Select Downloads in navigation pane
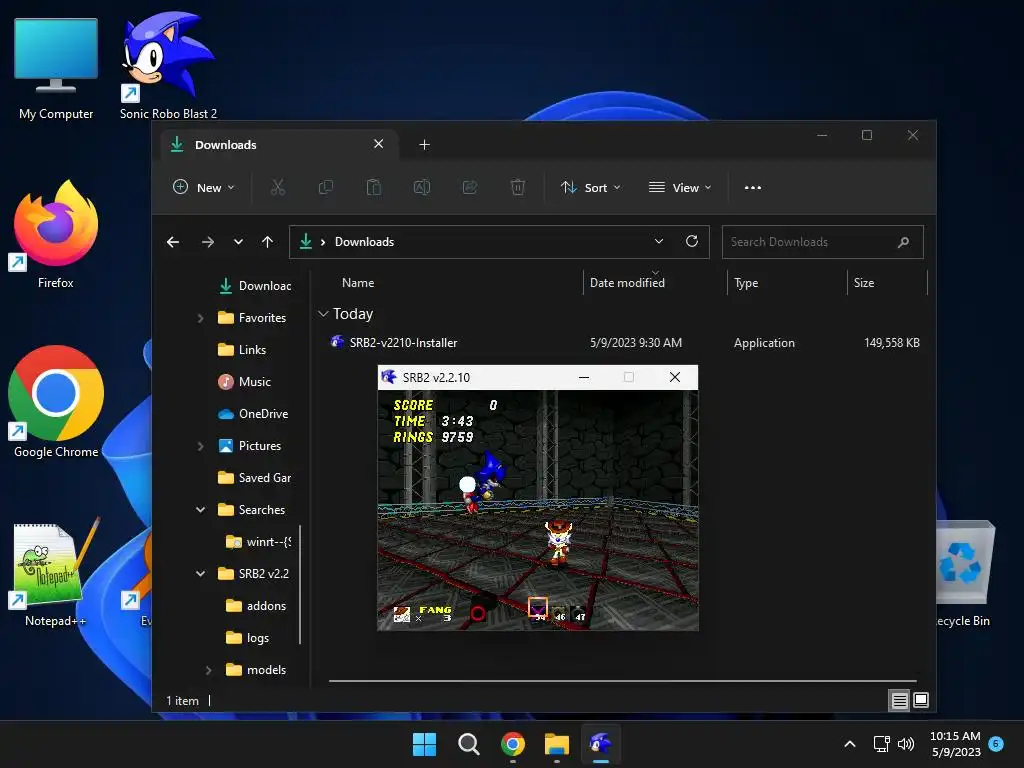The width and height of the screenshot is (1024, 768). (255, 286)
